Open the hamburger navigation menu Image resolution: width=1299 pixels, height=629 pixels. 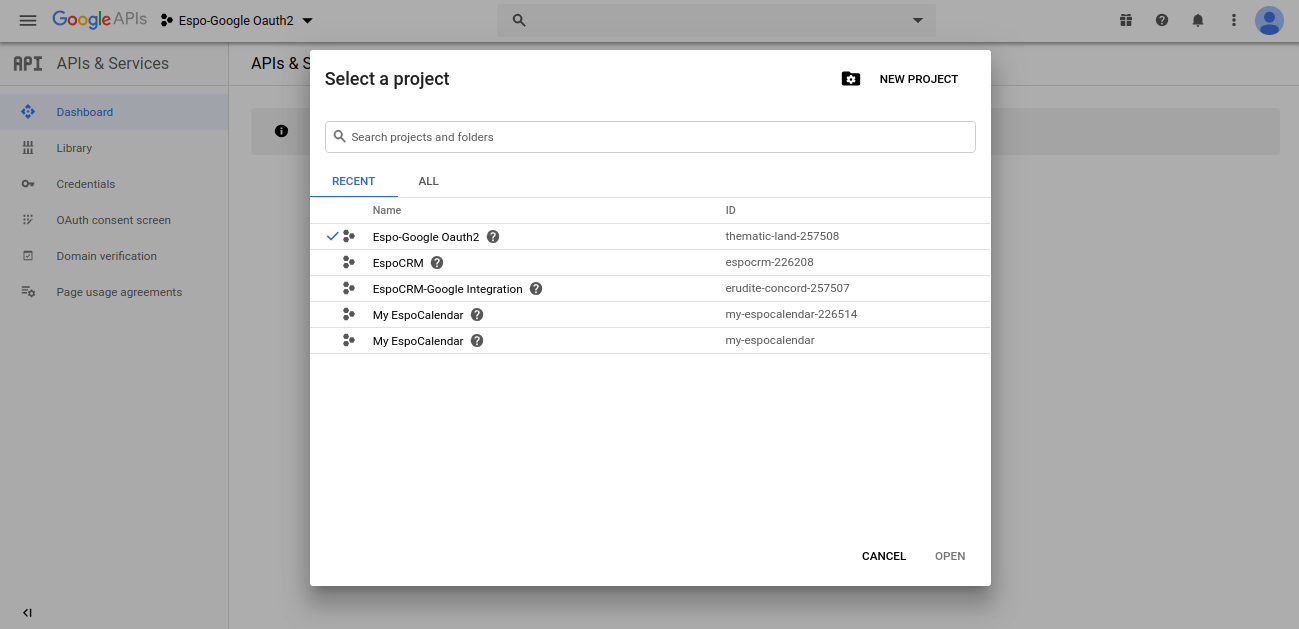tap(28, 20)
